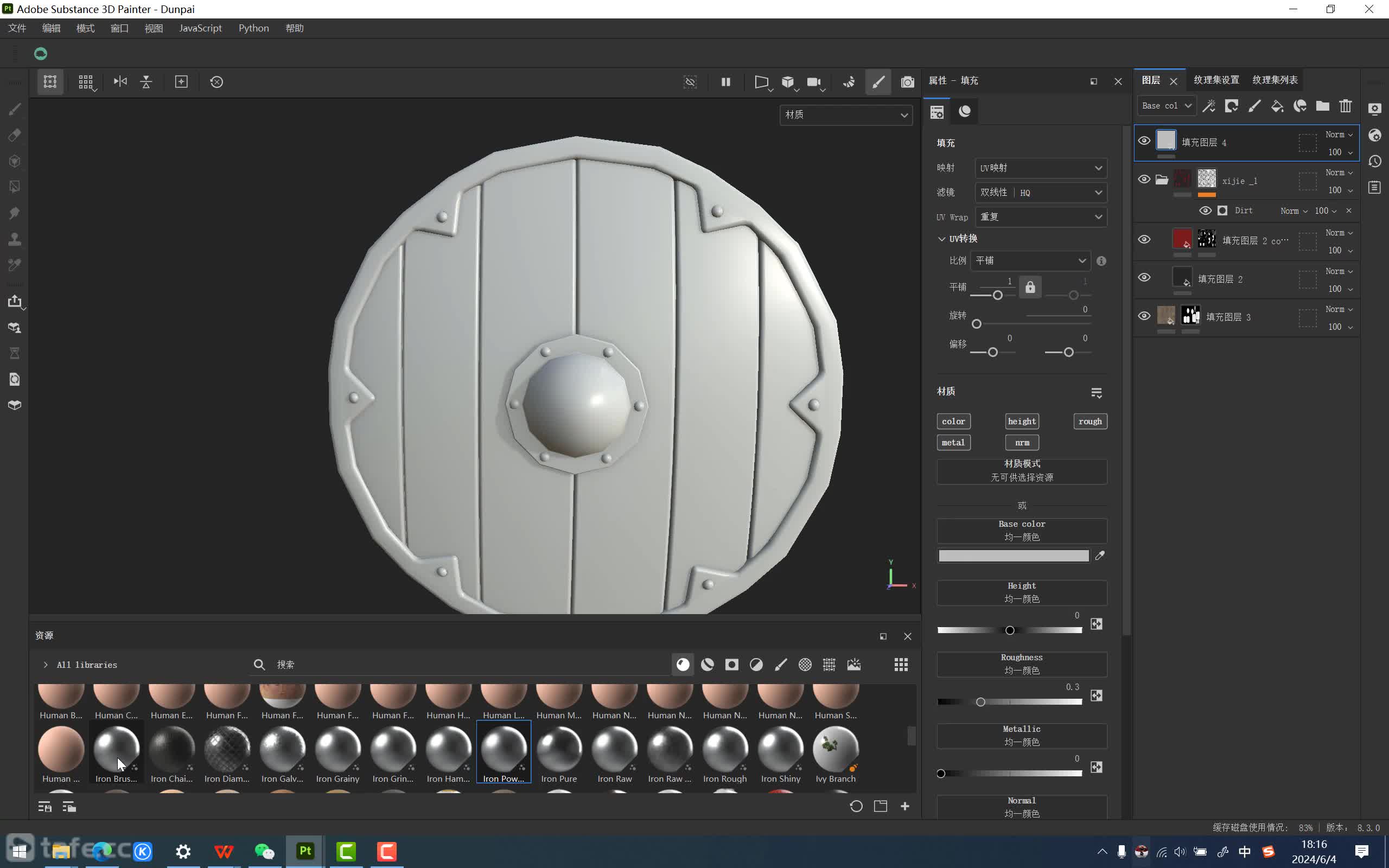Switch asset panel to grid view icon
The height and width of the screenshot is (868, 1389).
tap(901, 664)
